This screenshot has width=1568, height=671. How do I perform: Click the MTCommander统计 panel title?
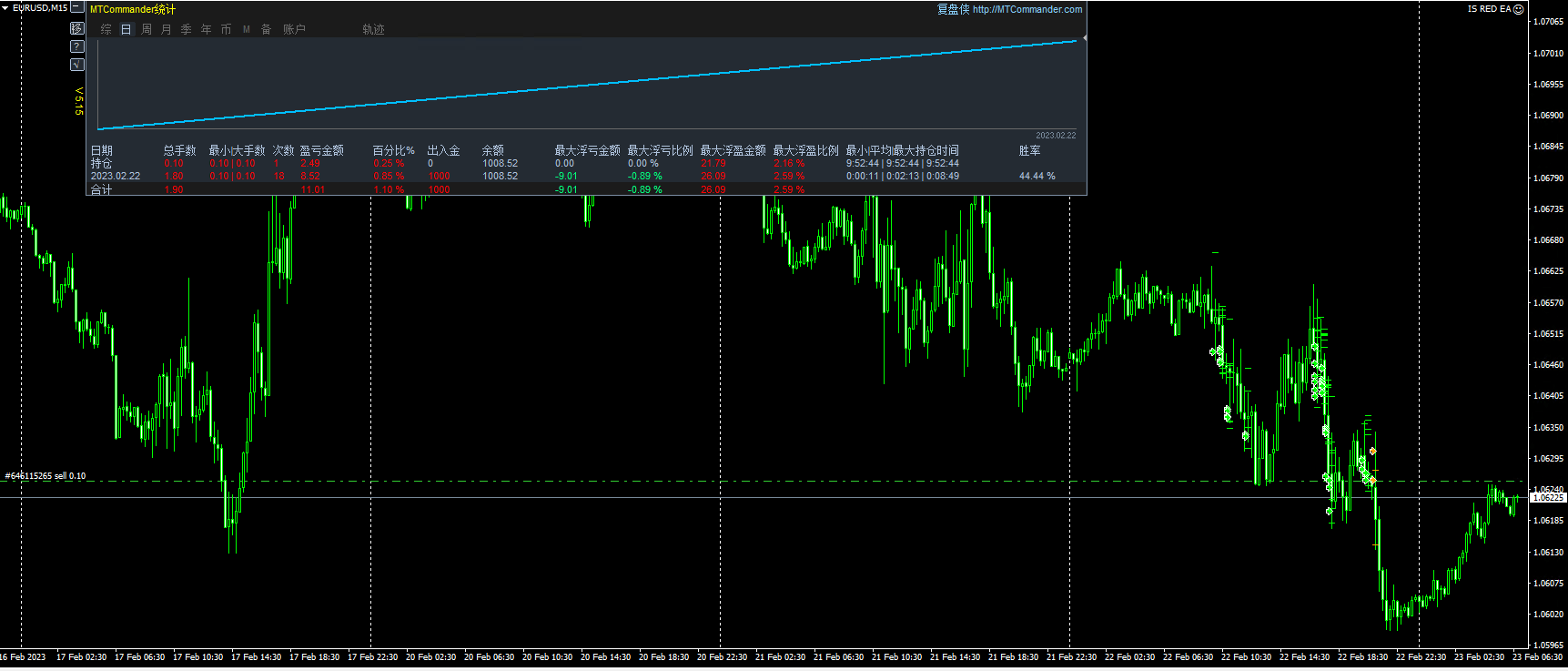(x=133, y=9)
